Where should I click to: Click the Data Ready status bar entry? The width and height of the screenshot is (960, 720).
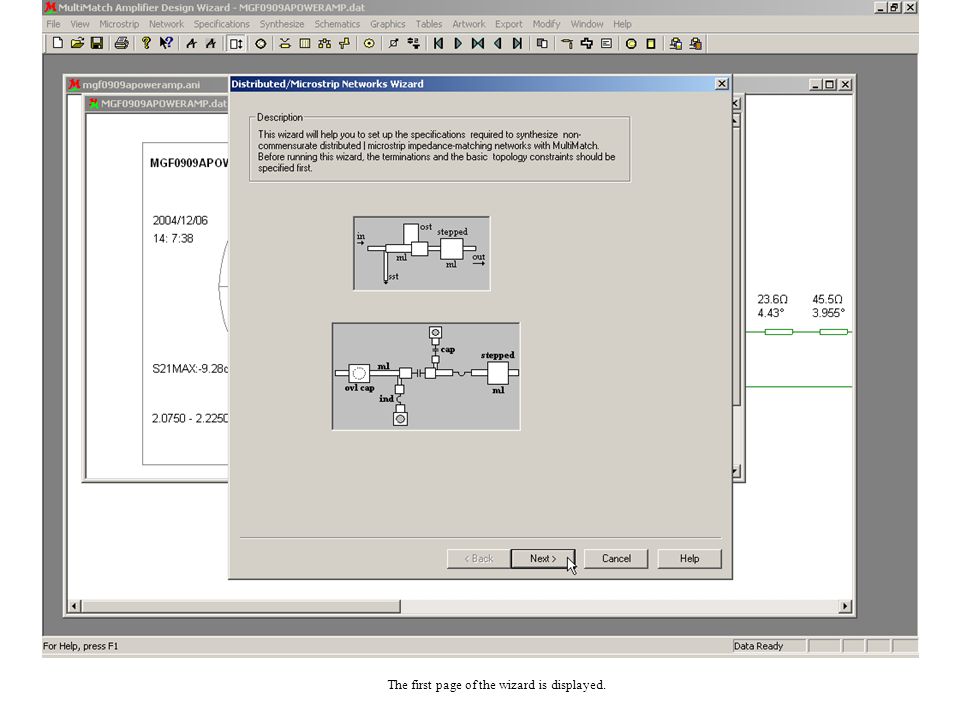768,646
